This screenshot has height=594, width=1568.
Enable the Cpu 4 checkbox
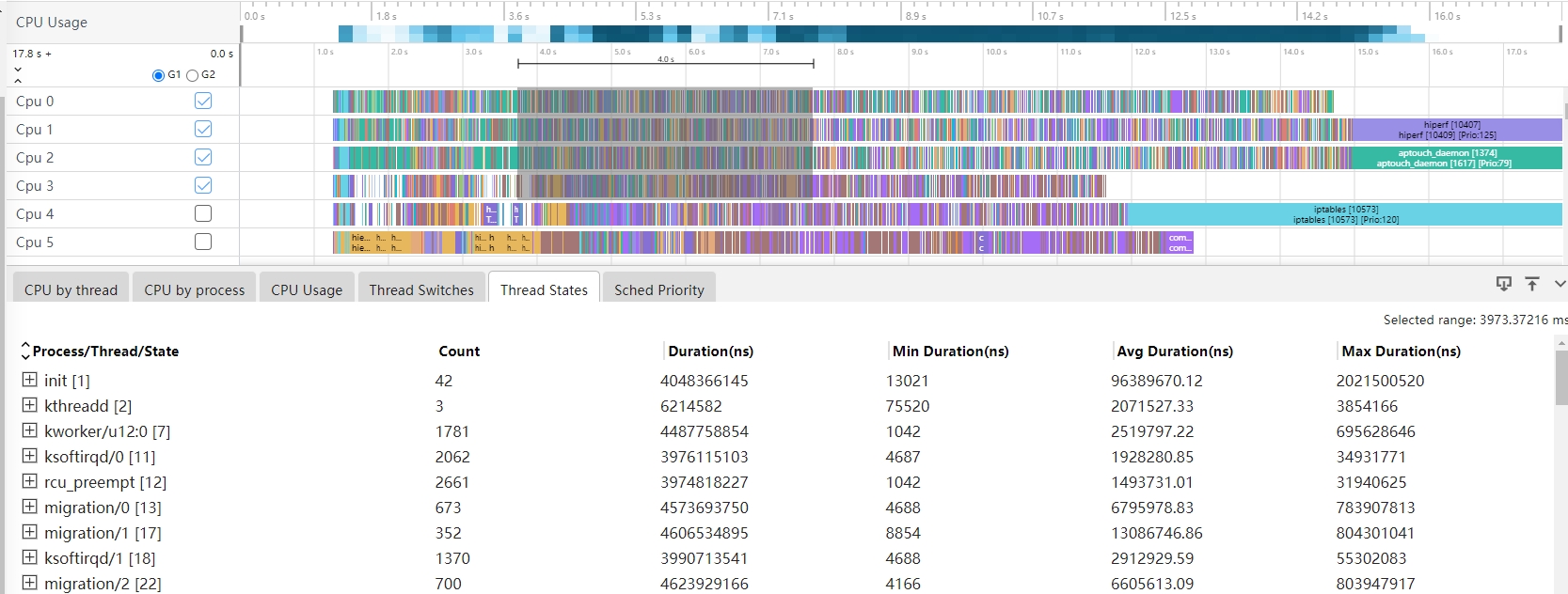pos(203,213)
